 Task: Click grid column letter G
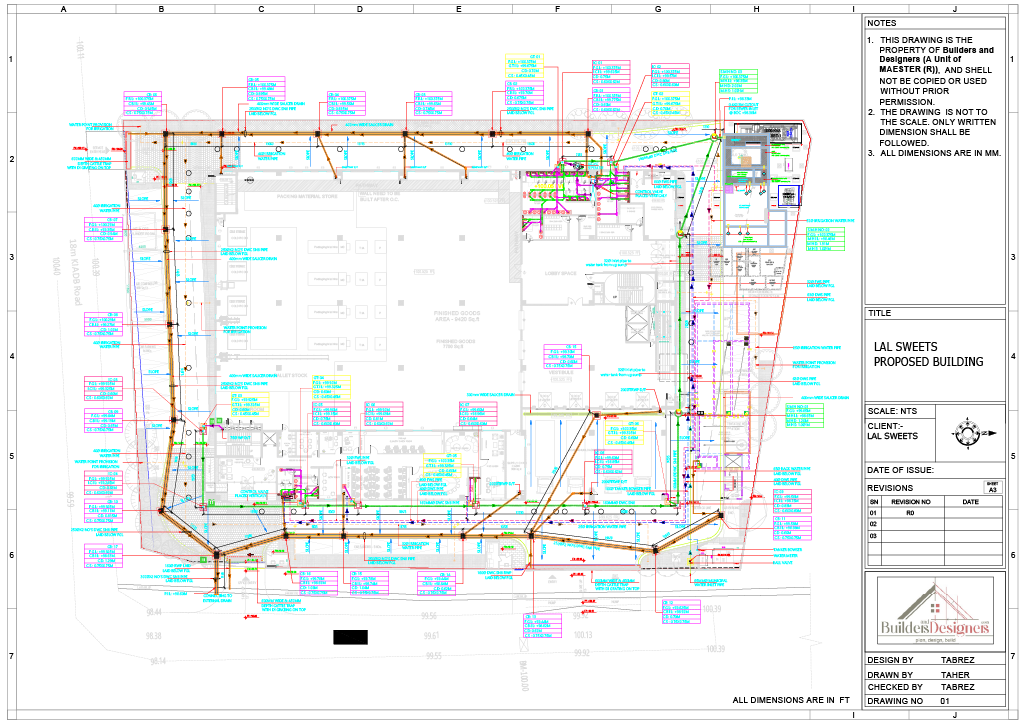[658, 9]
